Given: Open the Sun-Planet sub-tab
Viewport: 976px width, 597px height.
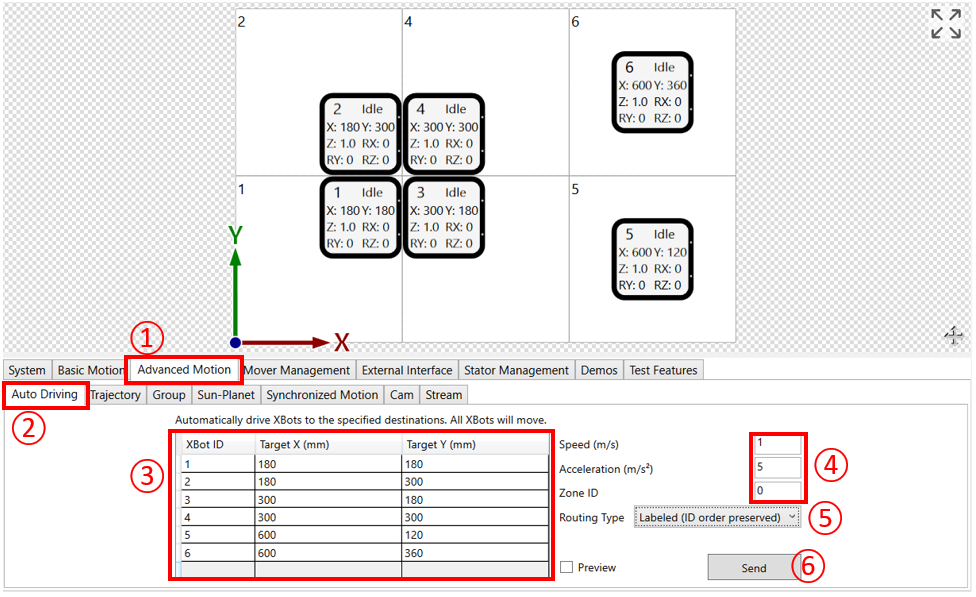Looking at the screenshot, I should pos(225,395).
